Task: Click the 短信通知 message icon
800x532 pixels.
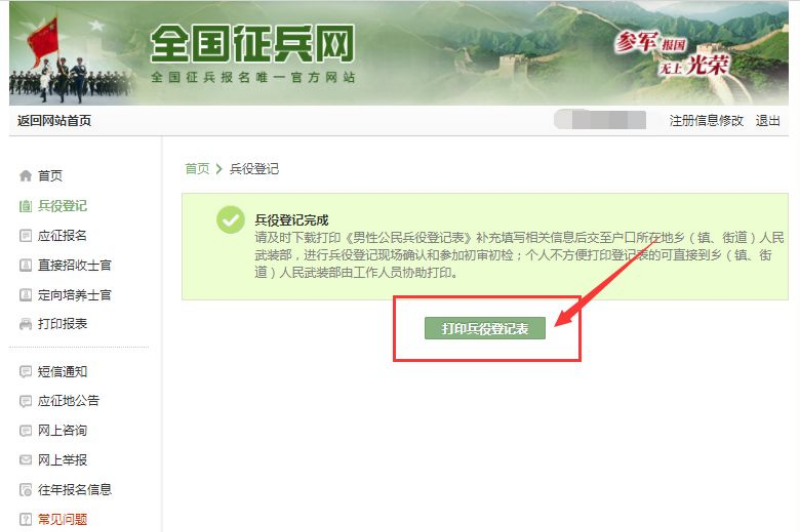Action: pyautogui.click(x=26, y=372)
